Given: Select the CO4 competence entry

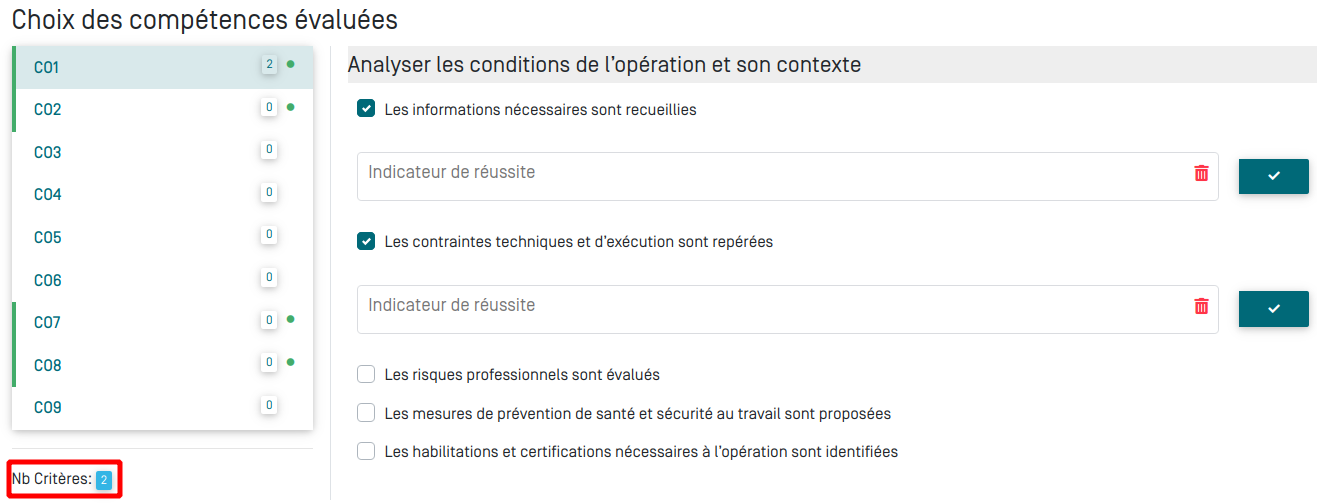Looking at the screenshot, I should (48, 195).
